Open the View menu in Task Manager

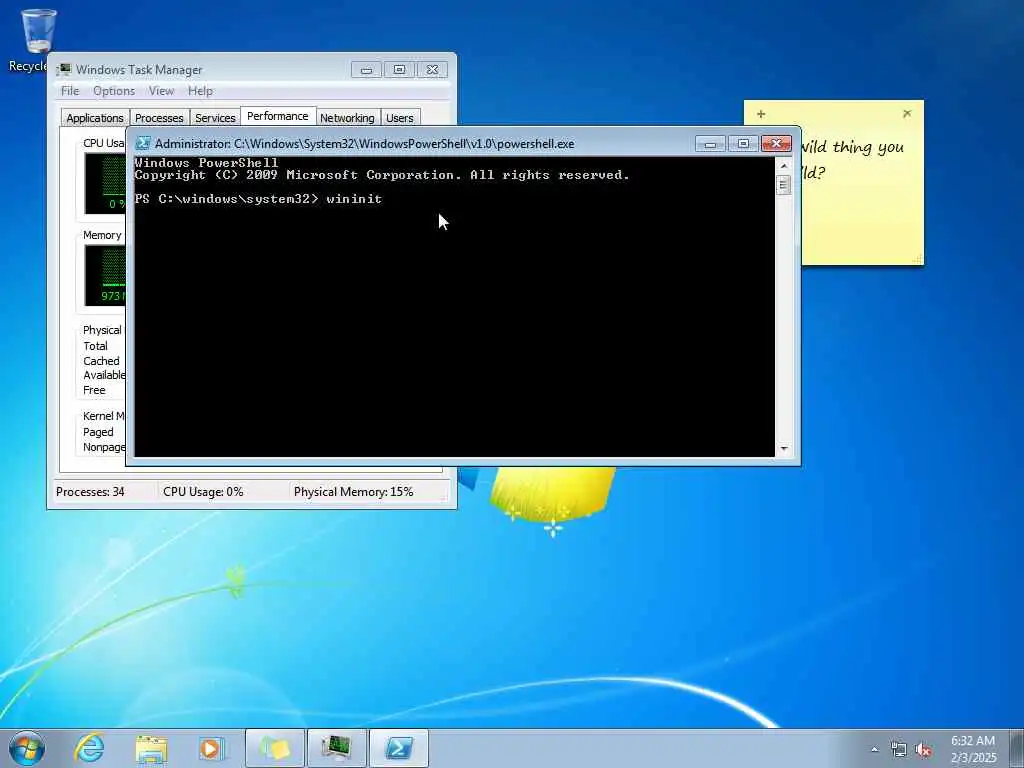161,91
